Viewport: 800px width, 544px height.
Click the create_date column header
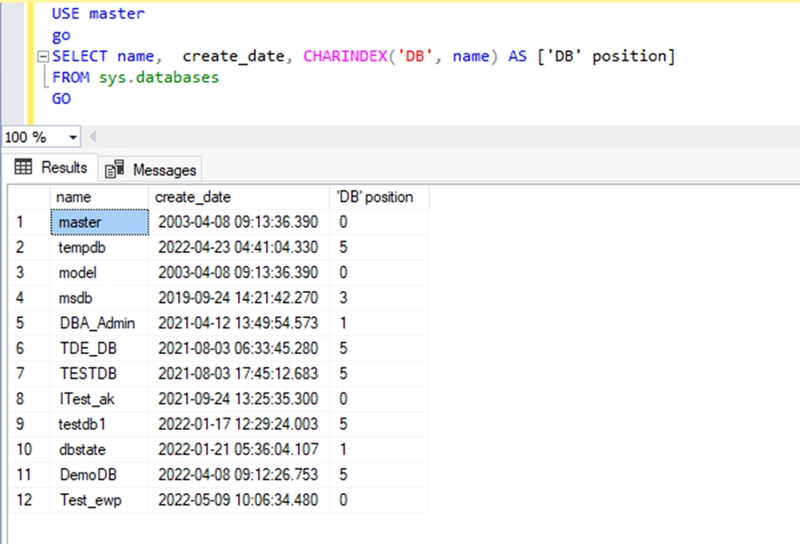(x=239, y=197)
